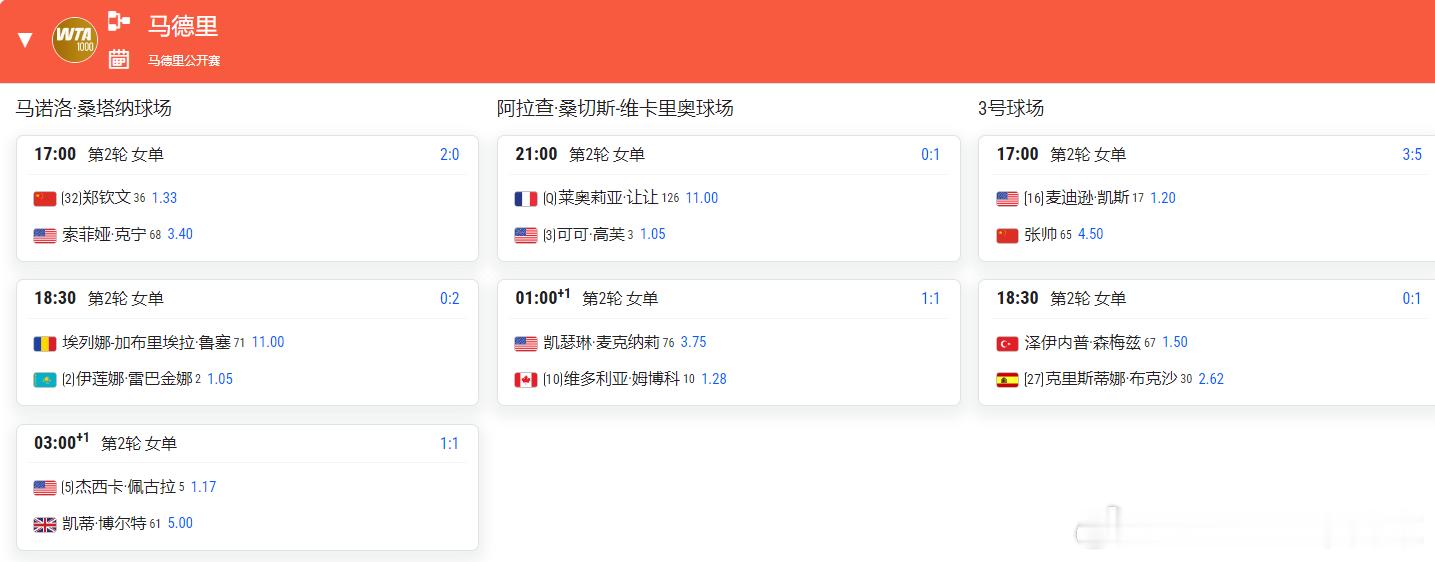Collapse the 马德里 tournament section arrow

(x=25, y=40)
